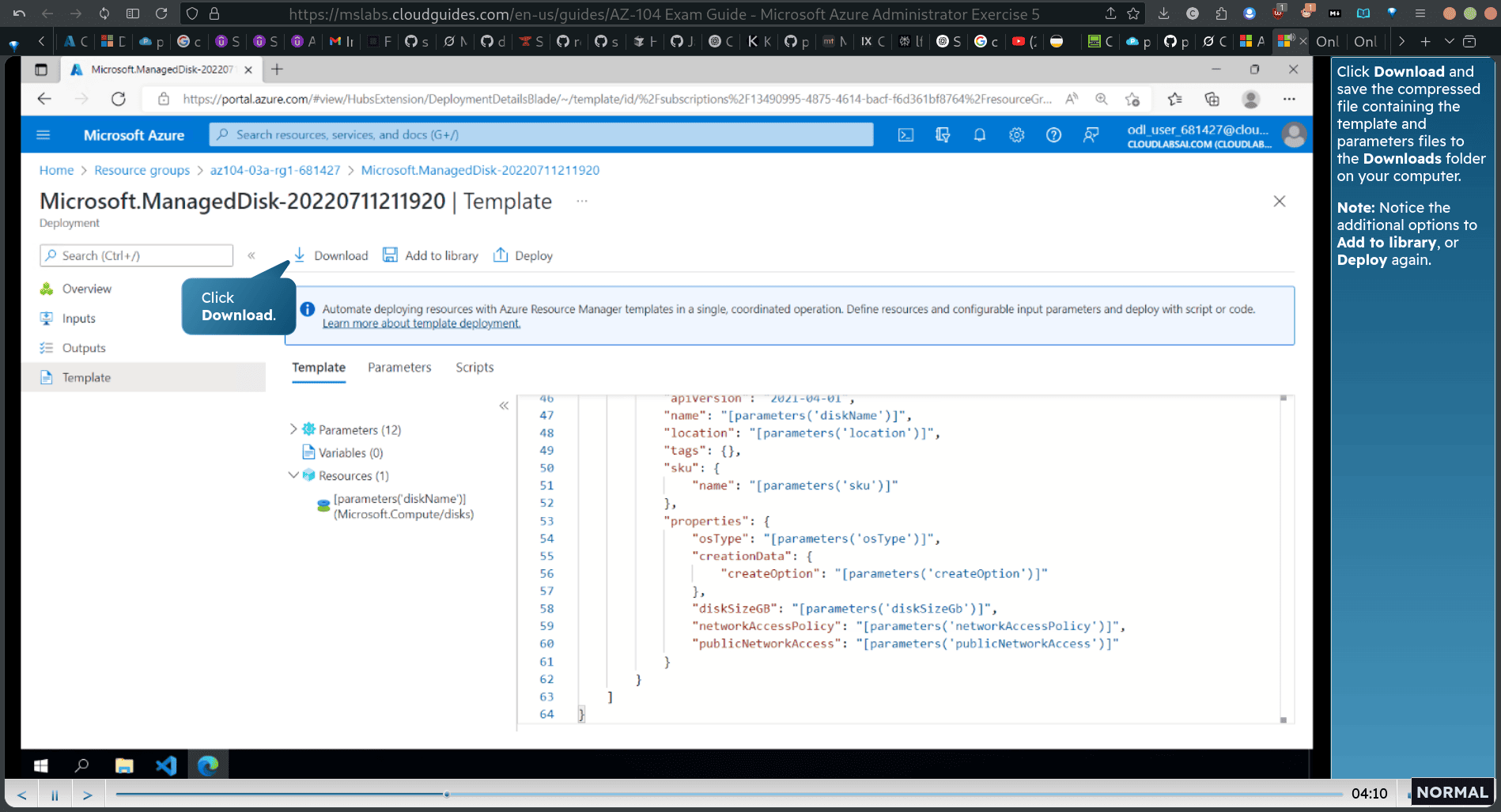Open Visual Studio Code from taskbar

[166, 765]
